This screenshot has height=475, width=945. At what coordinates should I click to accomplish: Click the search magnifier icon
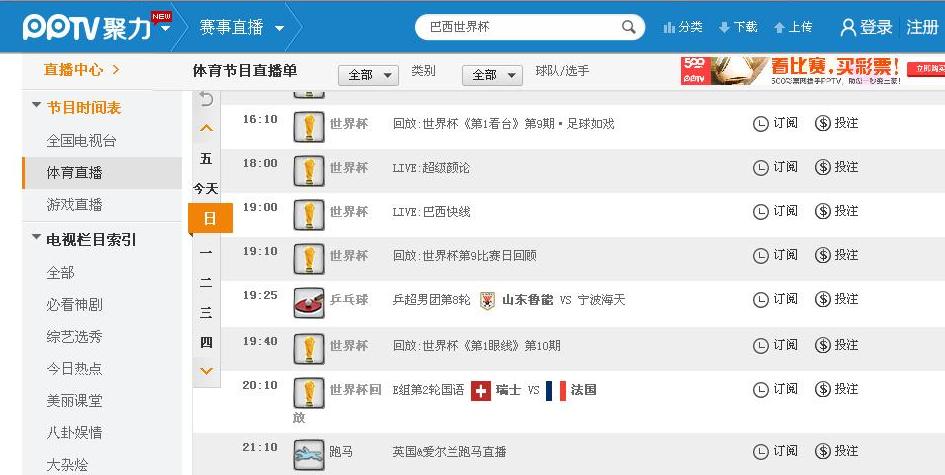[x=629, y=27]
